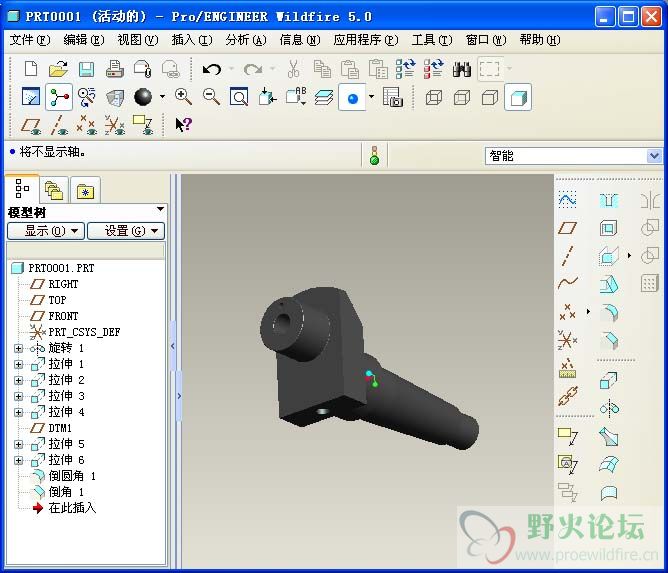The image size is (668, 573).
Task: Toggle coordinate system display
Action: click(x=115, y=125)
